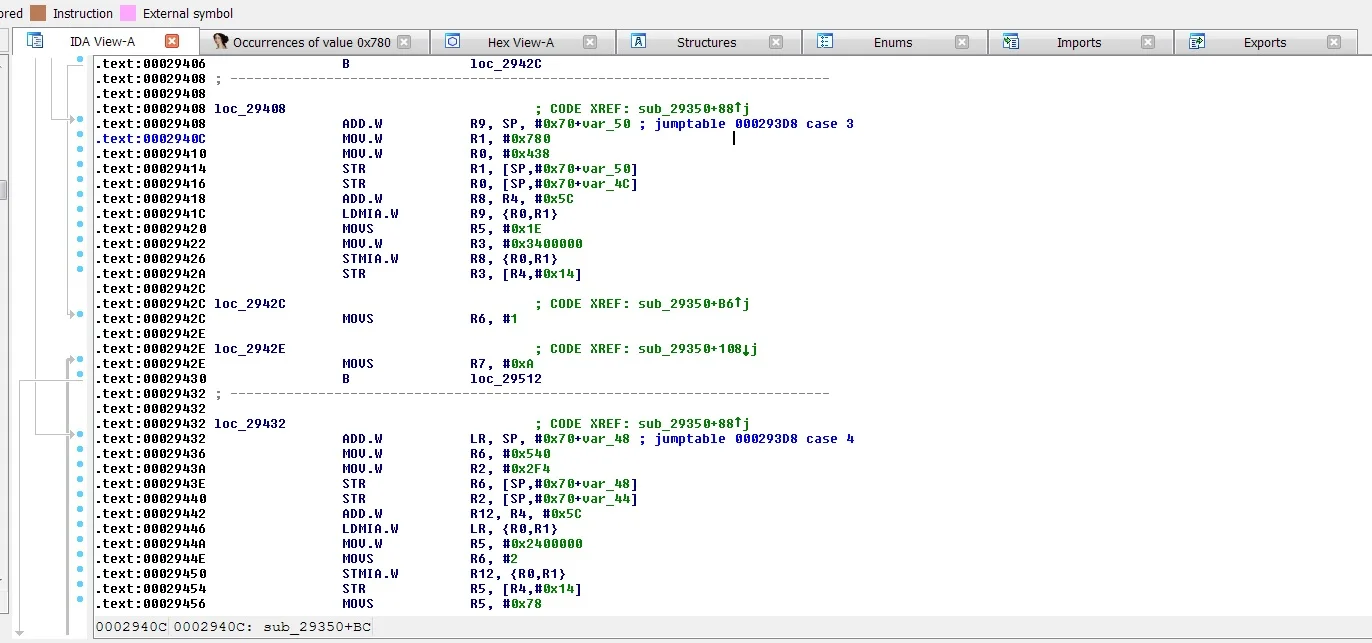Viewport: 1372px width, 643px height.
Task: Click the Imports tab icon
Action: [1011, 41]
